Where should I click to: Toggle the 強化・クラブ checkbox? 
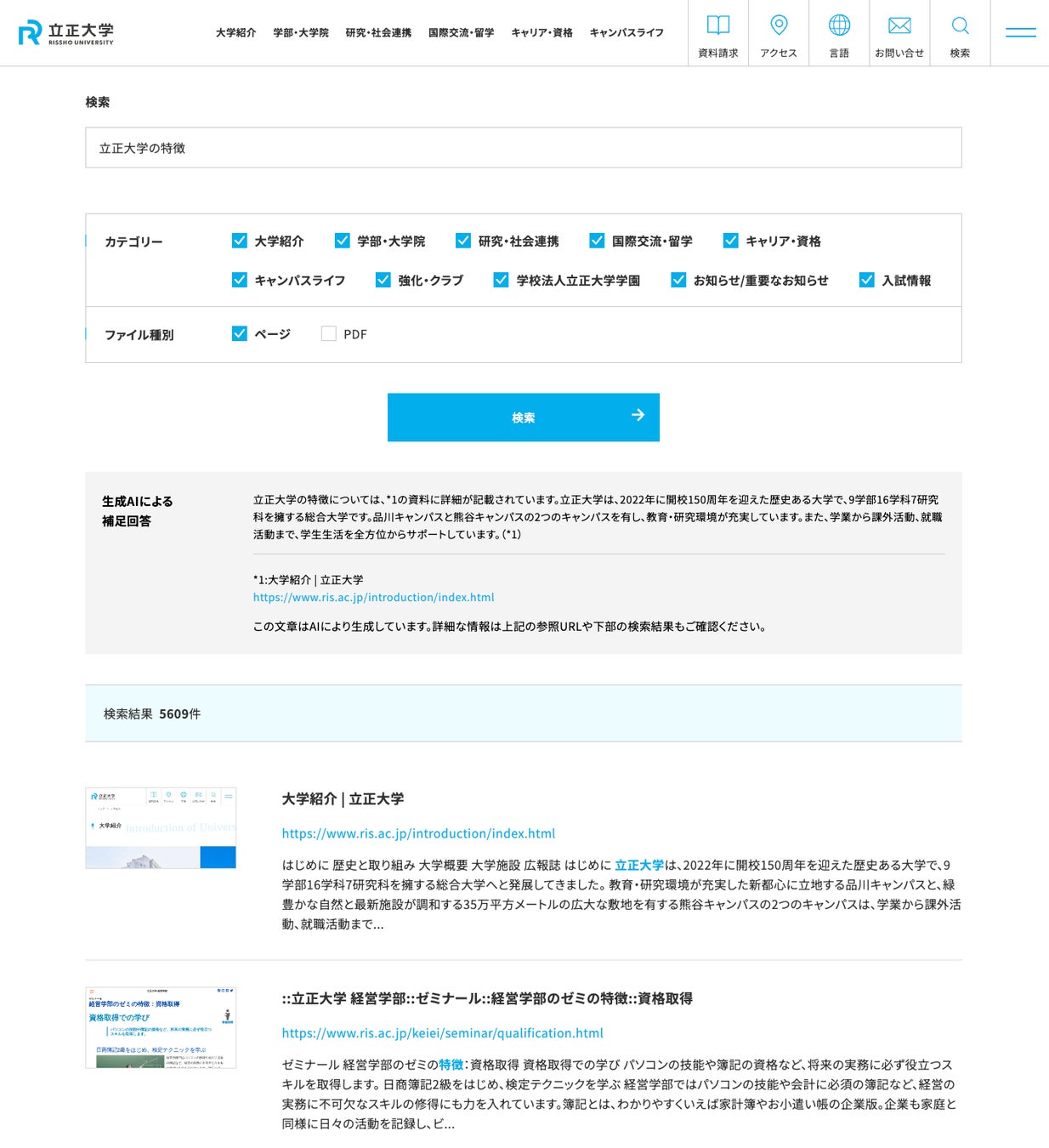point(383,280)
